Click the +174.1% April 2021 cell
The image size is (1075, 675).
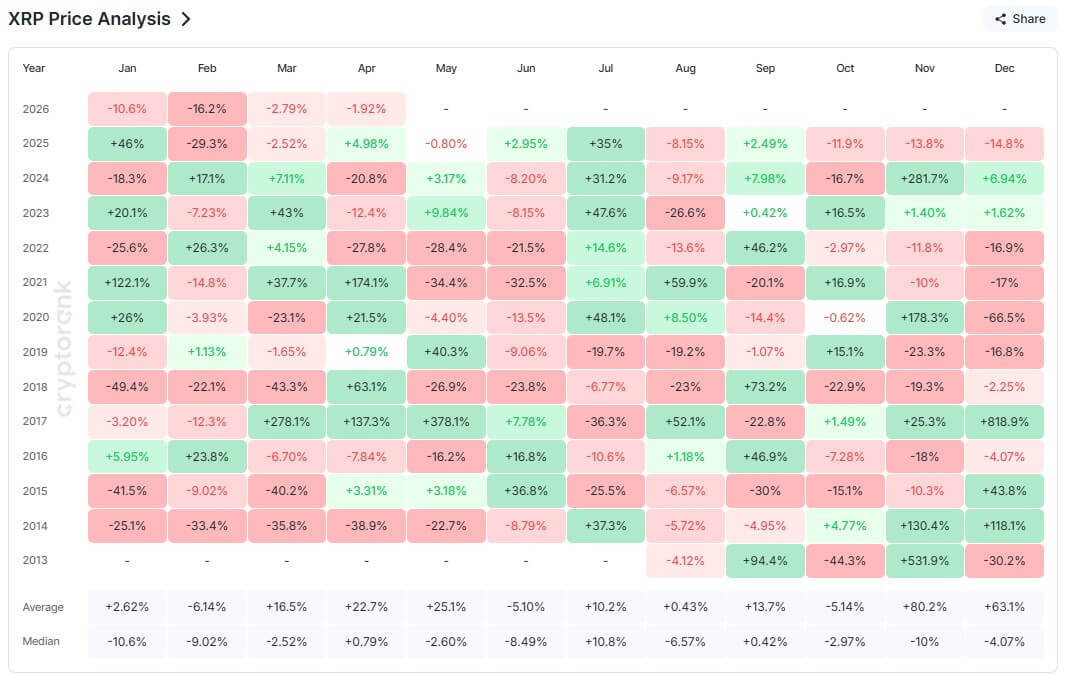366,282
